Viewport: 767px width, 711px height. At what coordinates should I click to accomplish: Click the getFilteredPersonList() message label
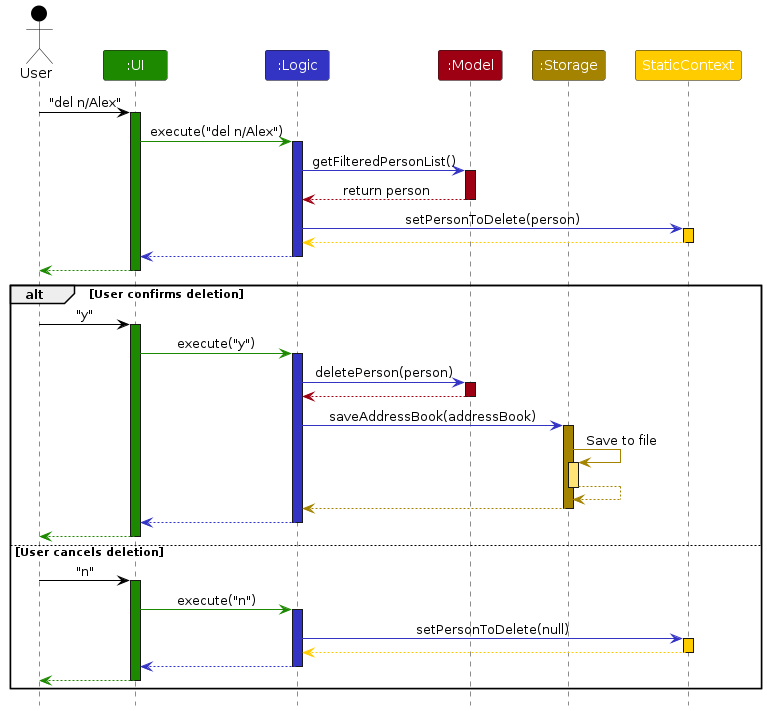[384, 161]
